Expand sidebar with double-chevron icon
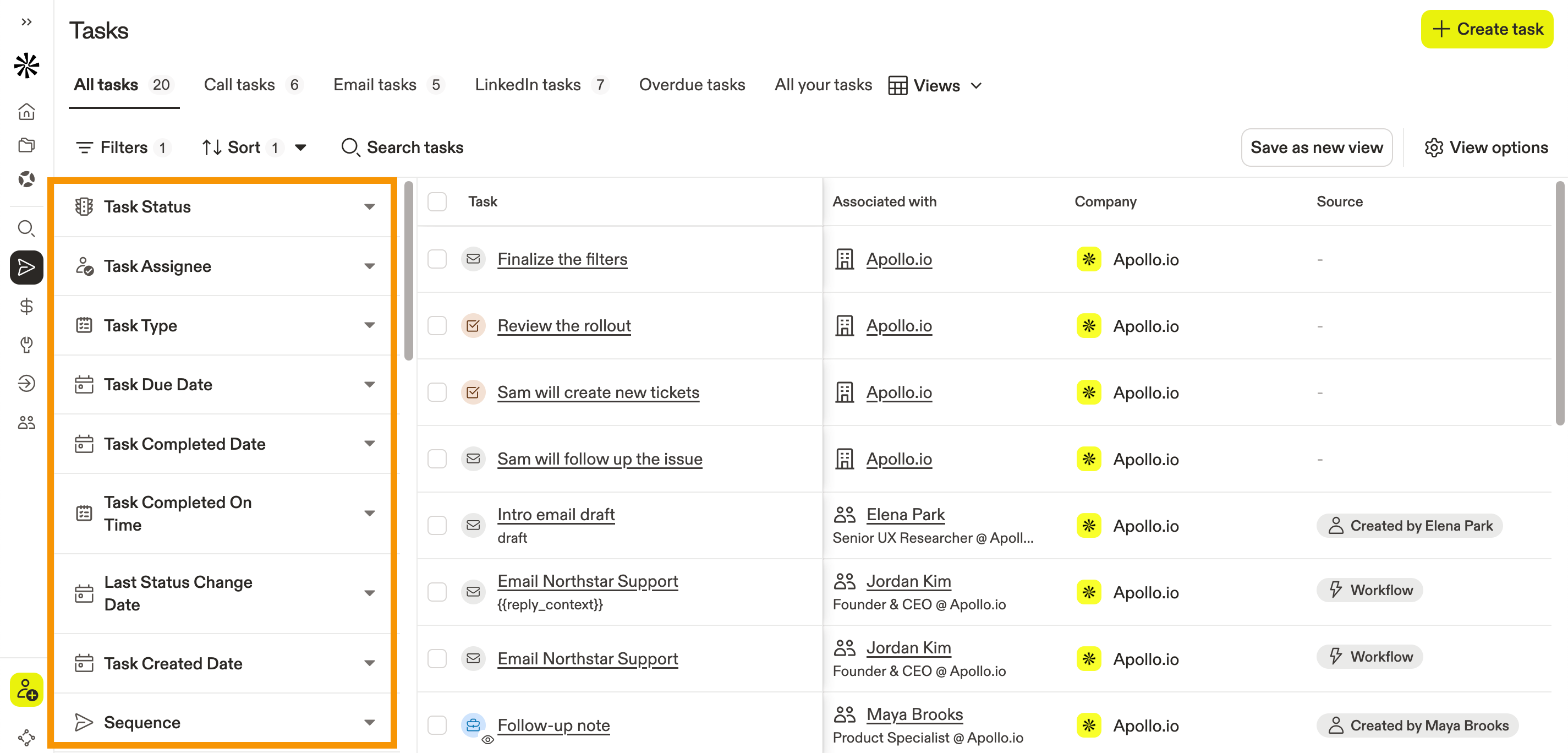Screen dimensions: 1568x753 click(x=26, y=22)
